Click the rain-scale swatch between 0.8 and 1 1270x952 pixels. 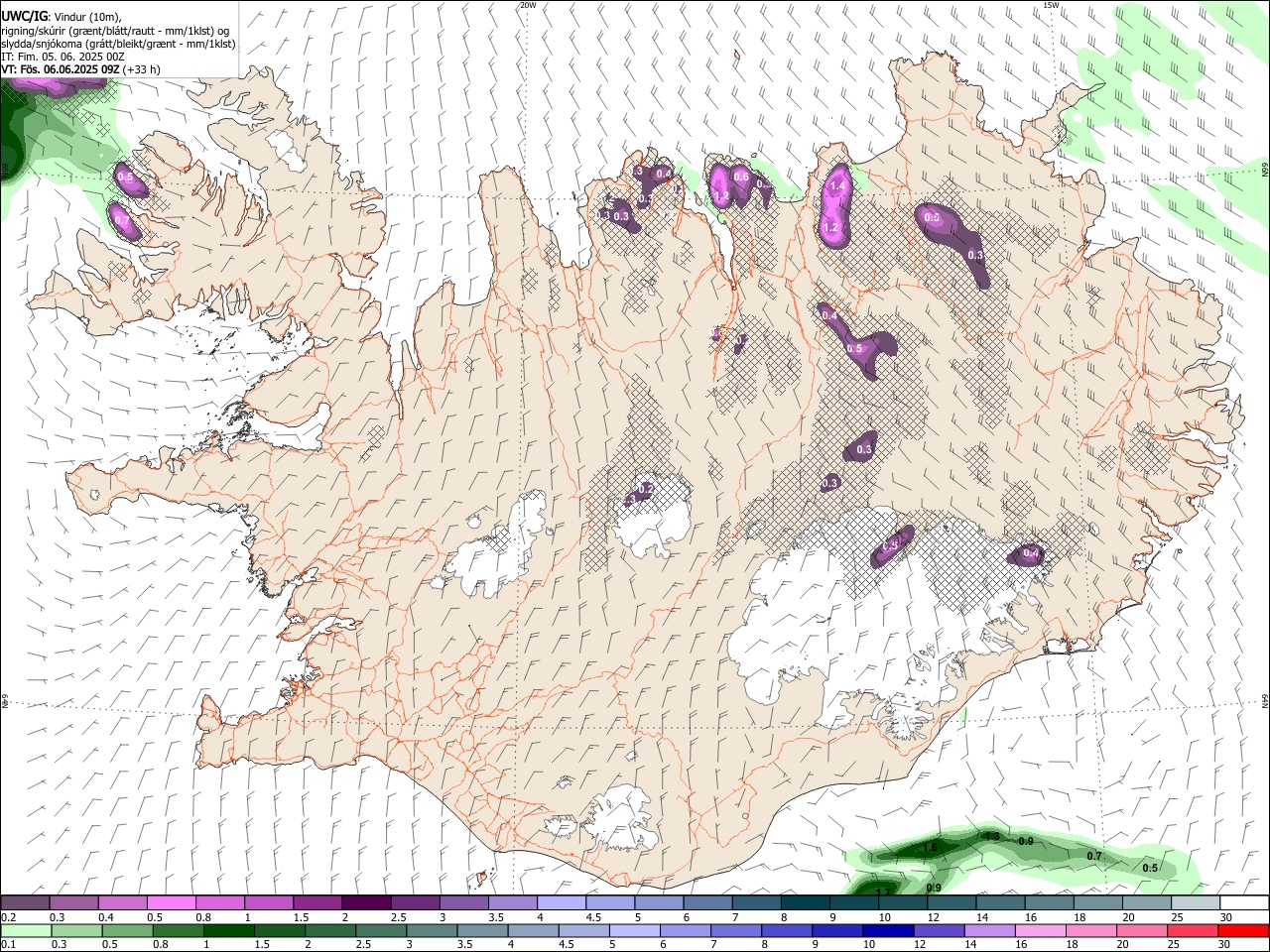178,930
